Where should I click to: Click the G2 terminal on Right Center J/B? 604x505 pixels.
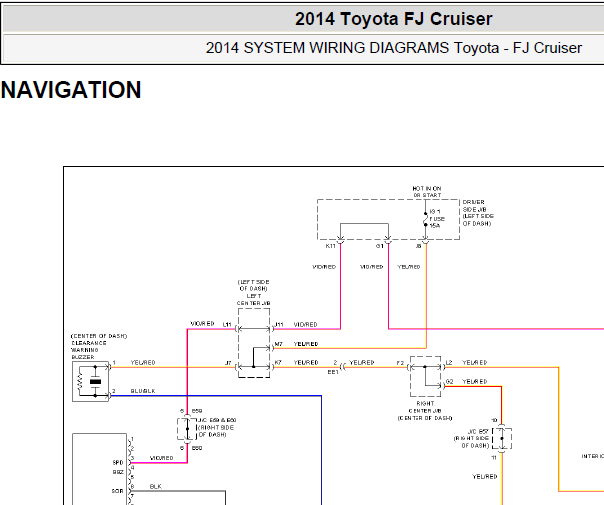click(444, 385)
